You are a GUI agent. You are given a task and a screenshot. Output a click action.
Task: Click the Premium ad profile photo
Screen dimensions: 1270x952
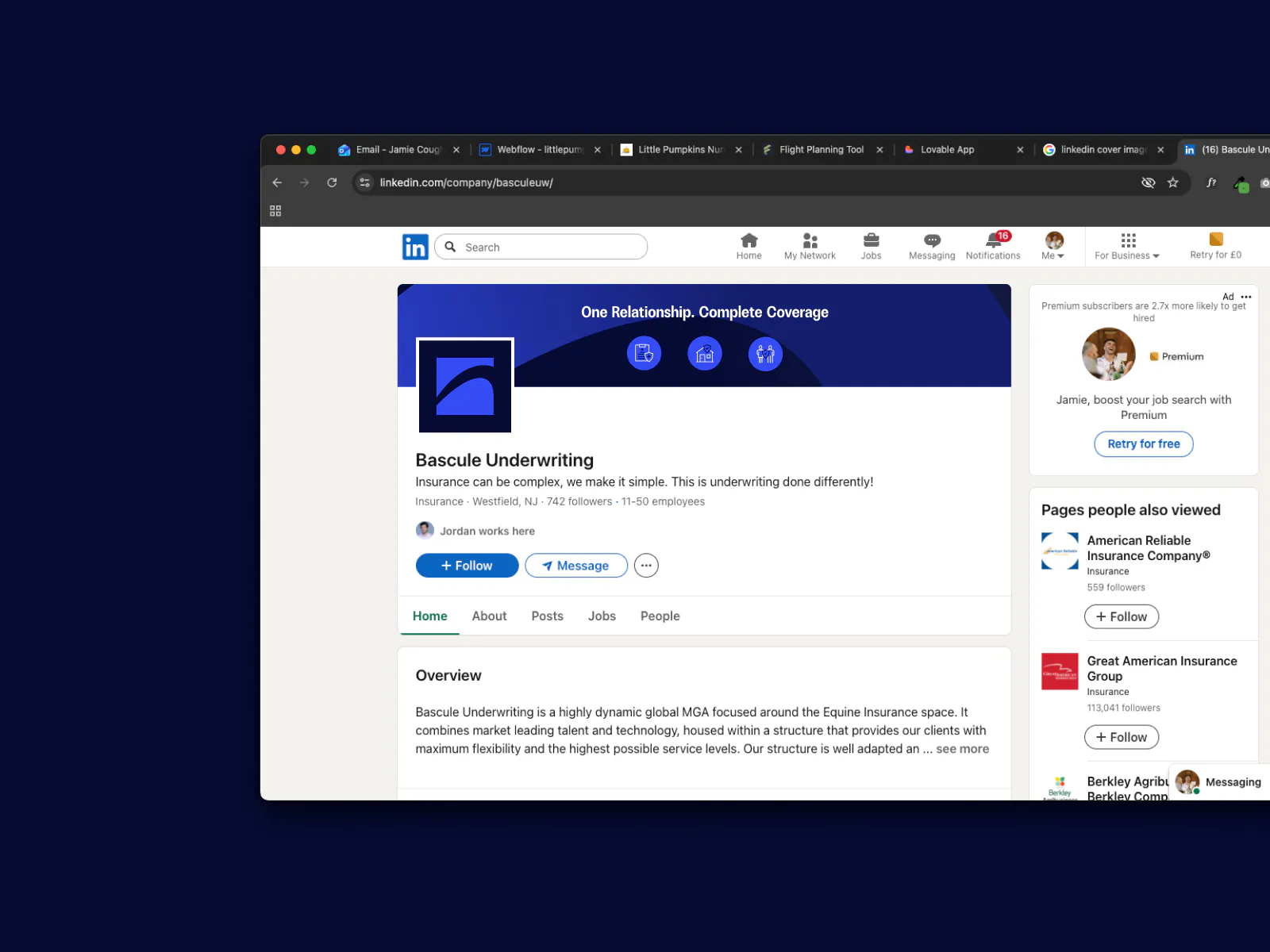tap(1109, 355)
